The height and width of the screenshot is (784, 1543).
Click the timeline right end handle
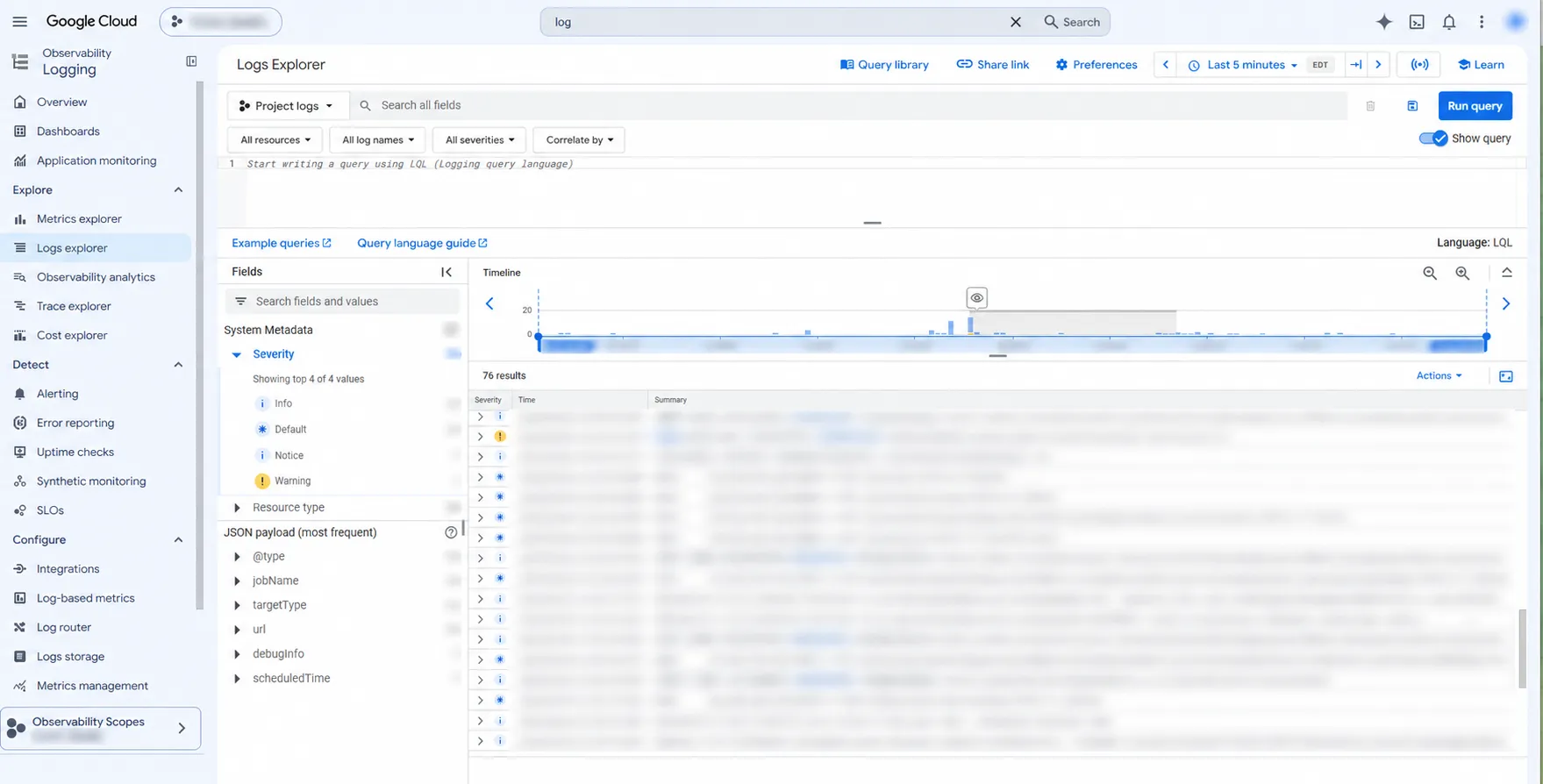coord(1487,337)
